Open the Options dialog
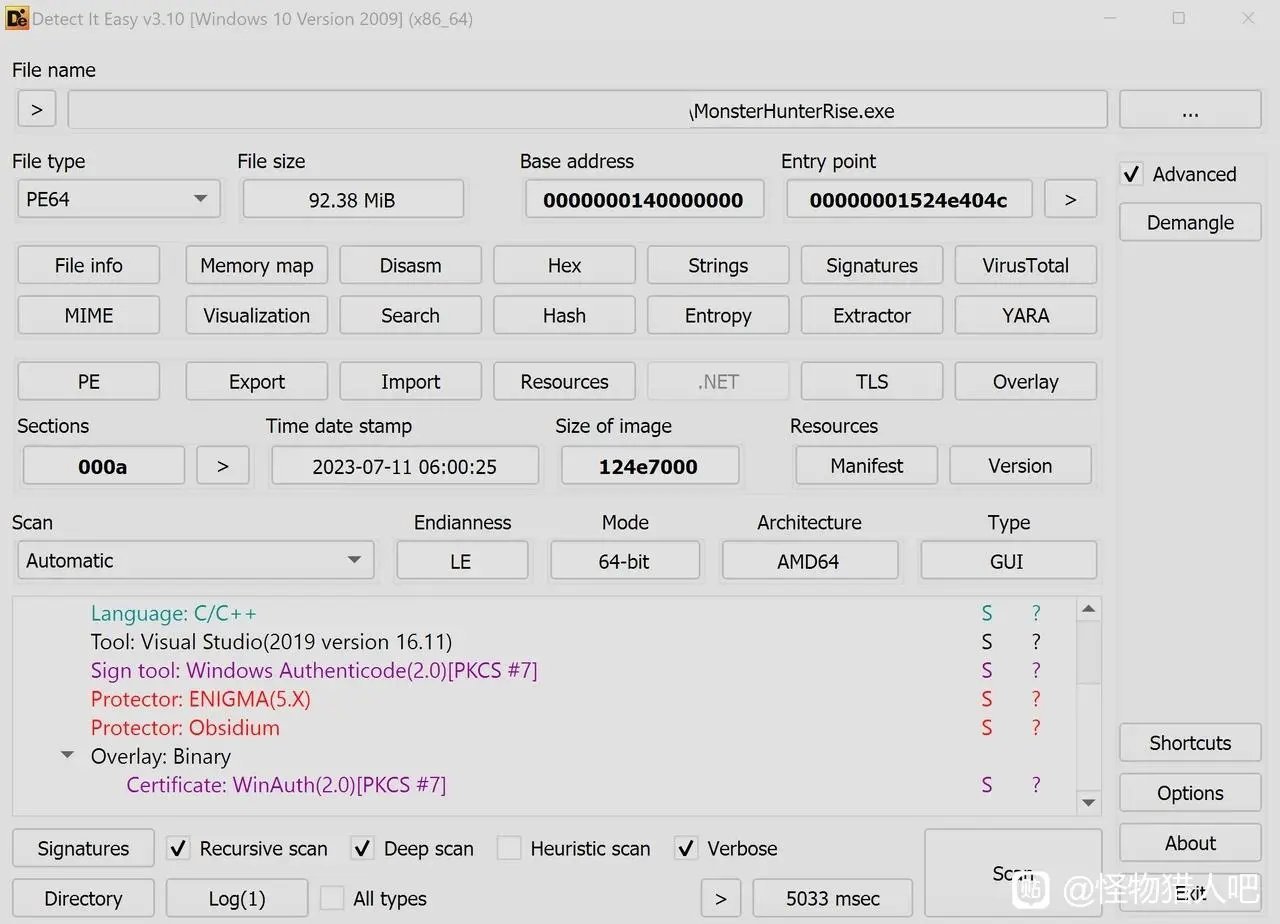Viewport: 1280px width, 924px height. point(1190,793)
